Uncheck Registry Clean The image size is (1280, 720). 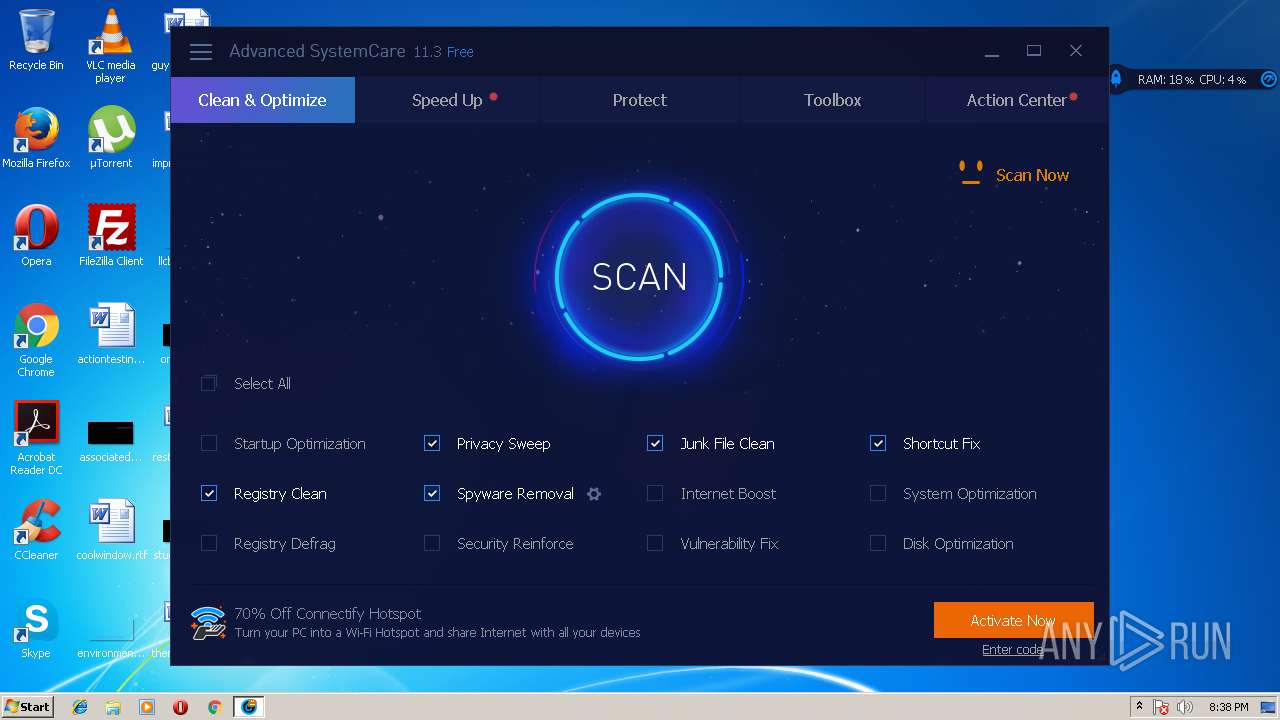tap(209, 494)
